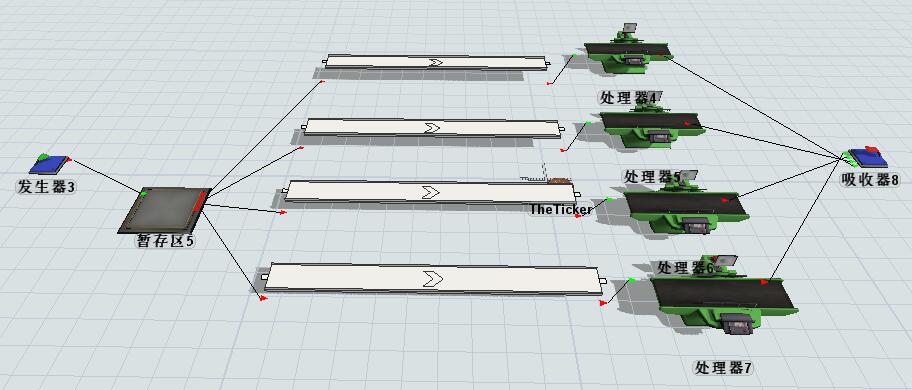
Task: Click the 吸收器8 text label
Action: point(870,180)
